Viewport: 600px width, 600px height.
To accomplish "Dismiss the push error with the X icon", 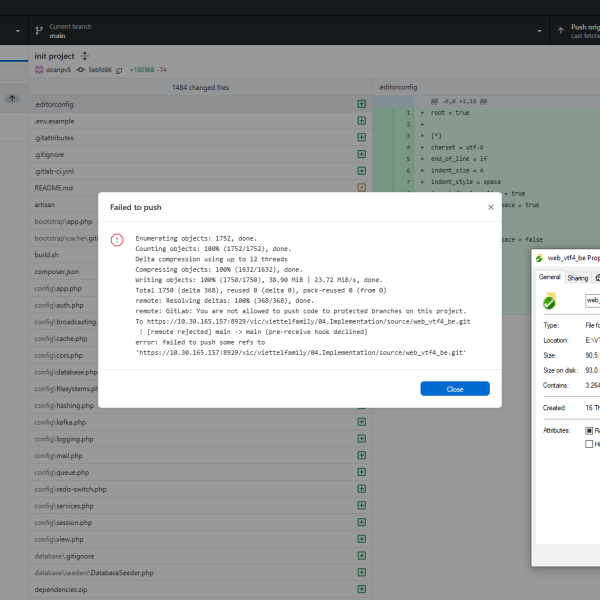I will 490,207.
